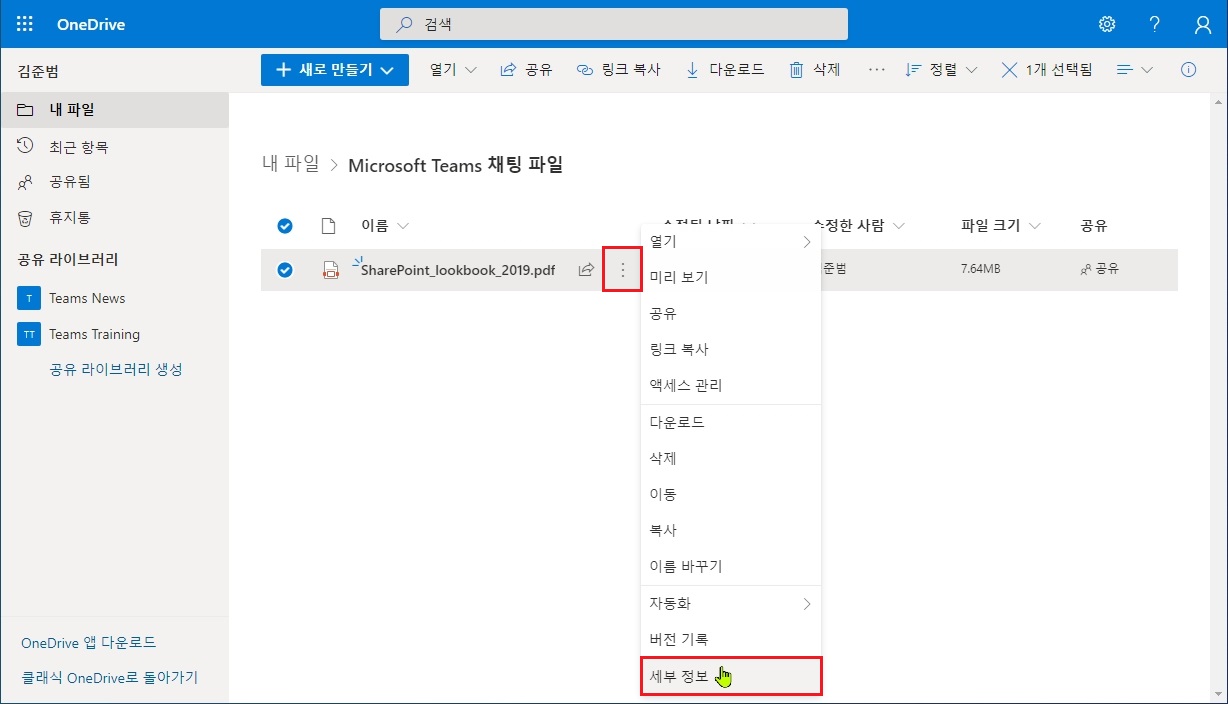
Task: Open the 열기 dropdown in the toolbar
Action: click(453, 70)
